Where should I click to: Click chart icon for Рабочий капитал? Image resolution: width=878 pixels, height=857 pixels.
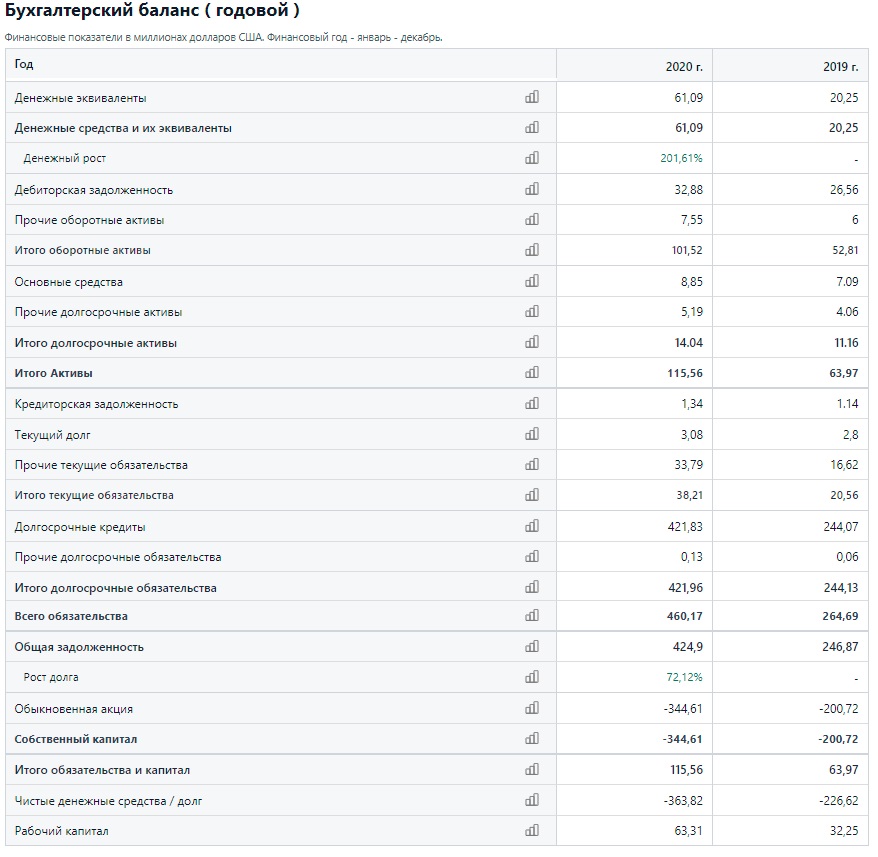(532, 830)
